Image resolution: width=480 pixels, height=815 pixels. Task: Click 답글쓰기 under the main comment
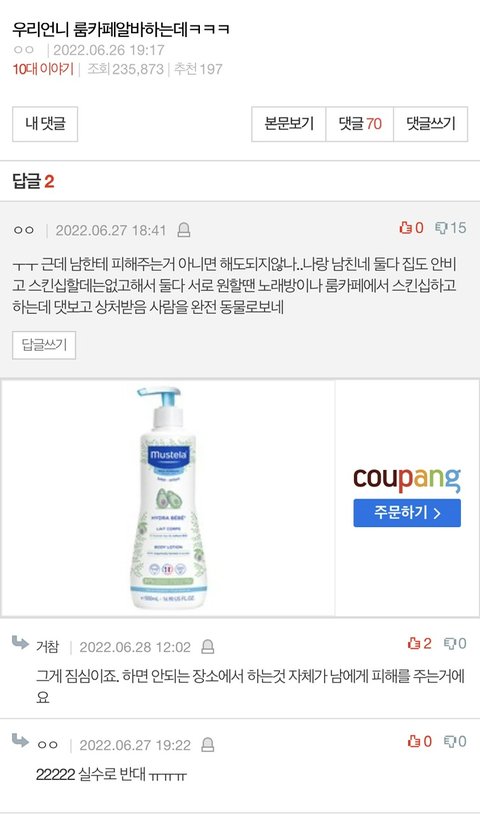point(44,345)
